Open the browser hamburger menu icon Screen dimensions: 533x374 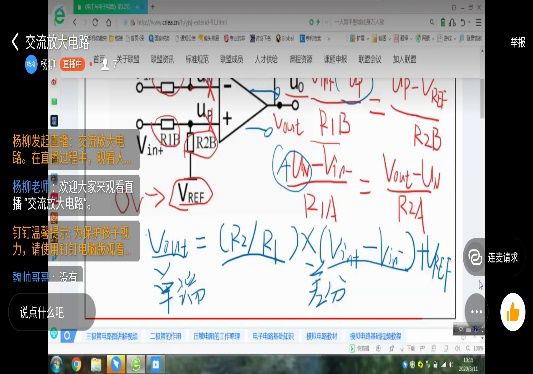pyautogui.click(x=478, y=22)
